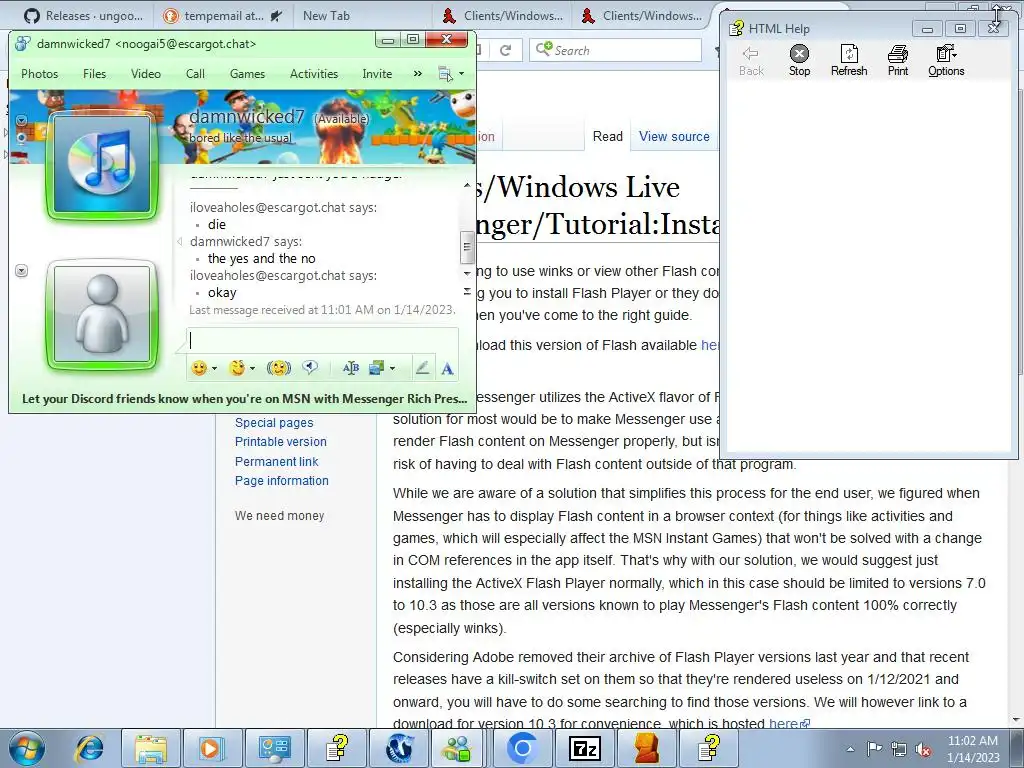Click the Stop icon in HTML Help
The image size is (1024, 768).
coord(799,60)
